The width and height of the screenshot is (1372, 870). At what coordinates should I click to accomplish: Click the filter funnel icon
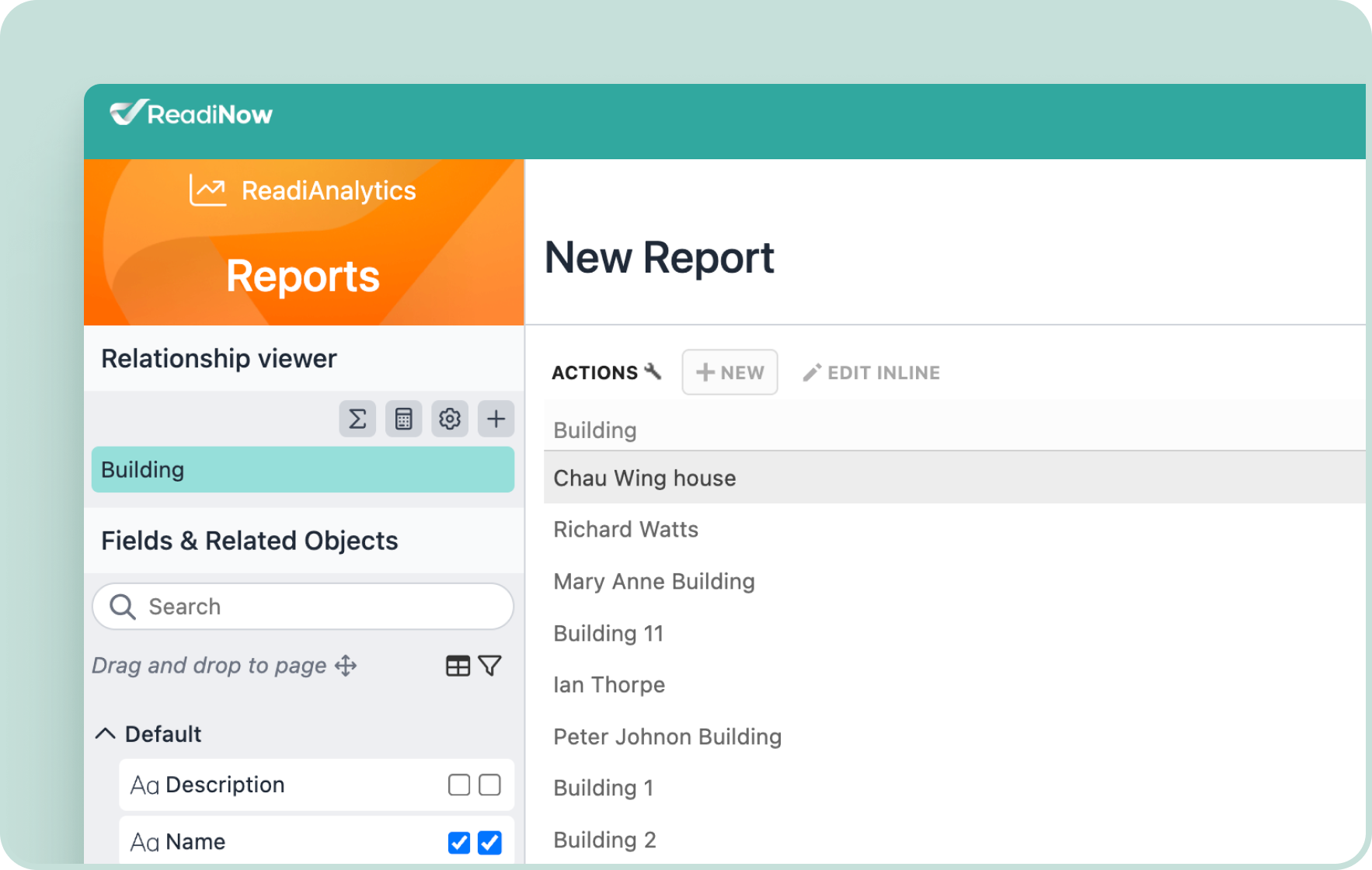490,666
